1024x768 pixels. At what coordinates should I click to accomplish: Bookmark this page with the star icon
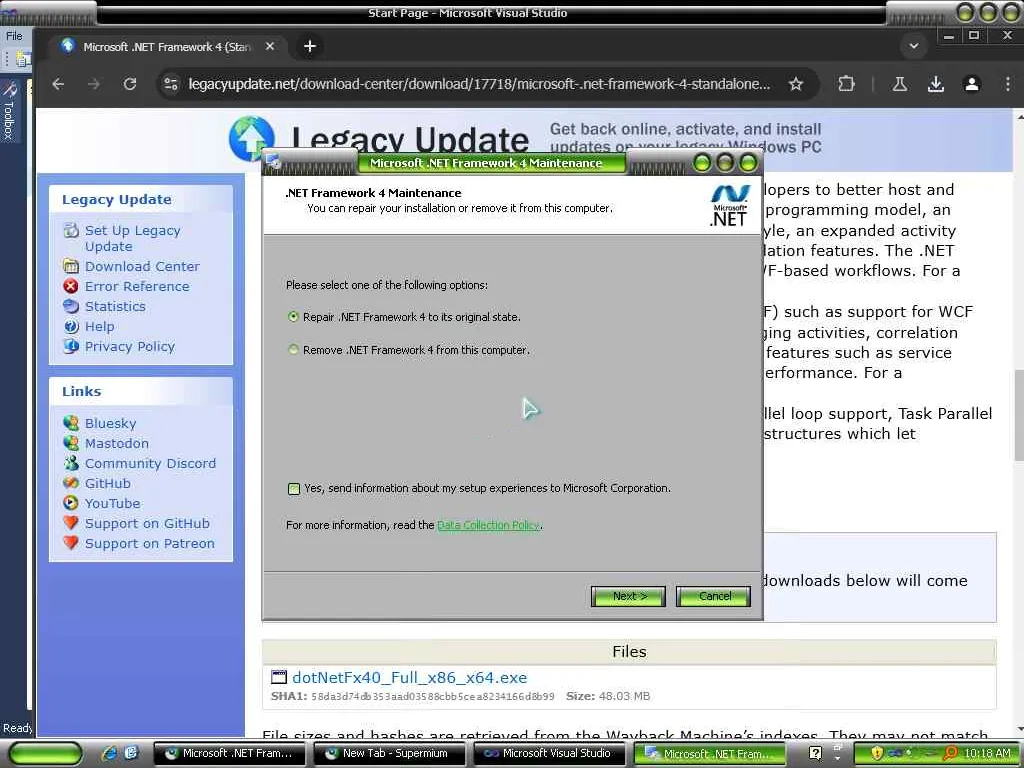[795, 84]
